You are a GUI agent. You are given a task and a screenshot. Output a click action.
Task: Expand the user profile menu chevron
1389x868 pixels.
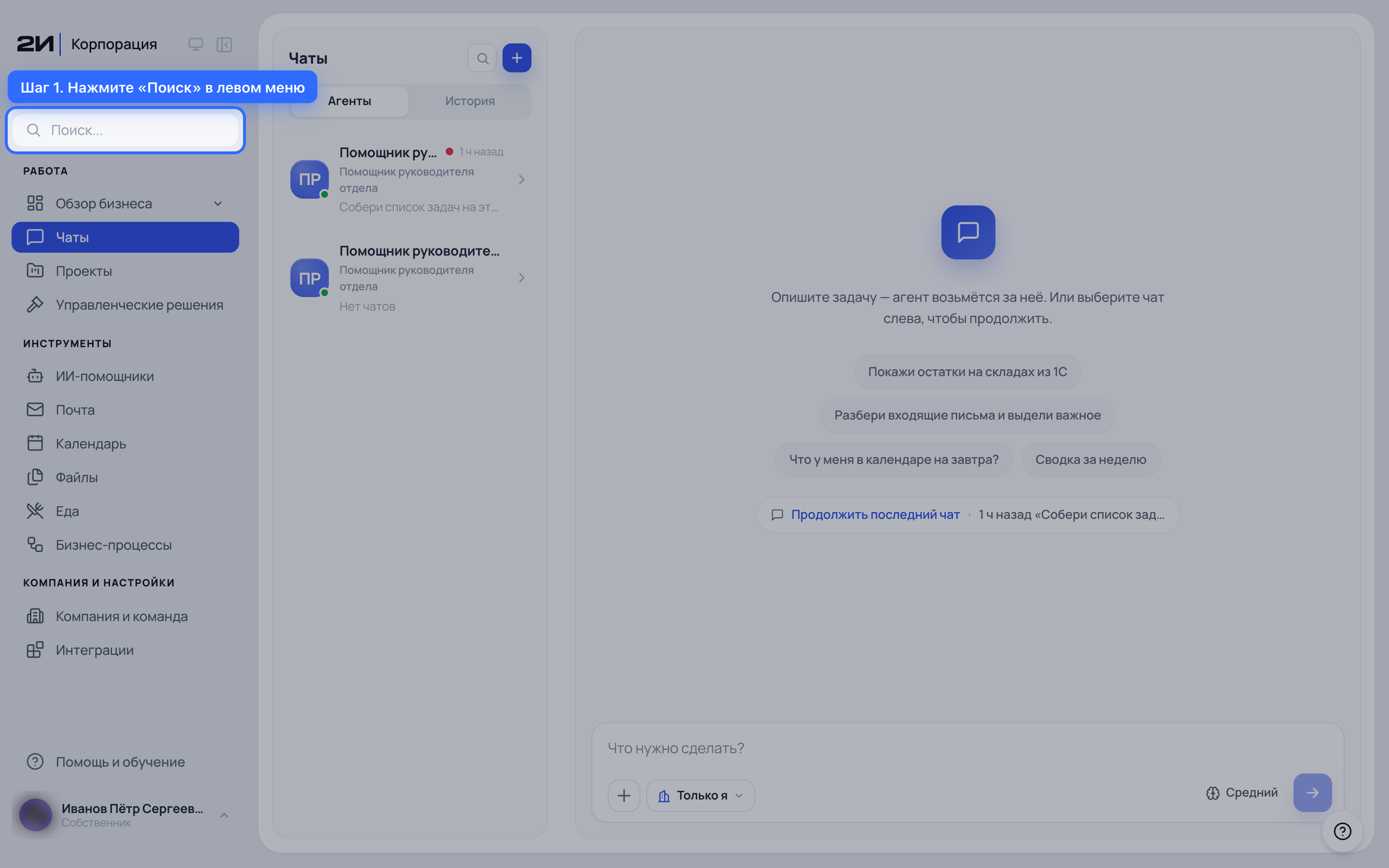click(224, 815)
